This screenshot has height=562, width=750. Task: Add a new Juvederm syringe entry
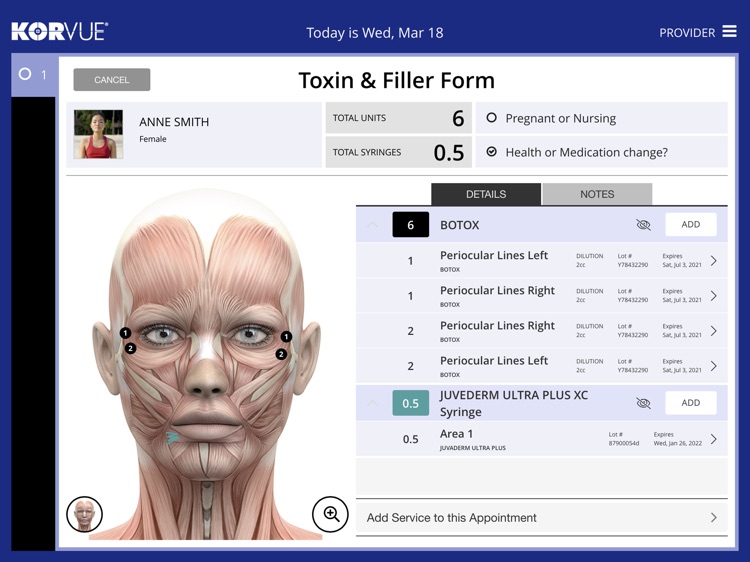click(x=691, y=403)
